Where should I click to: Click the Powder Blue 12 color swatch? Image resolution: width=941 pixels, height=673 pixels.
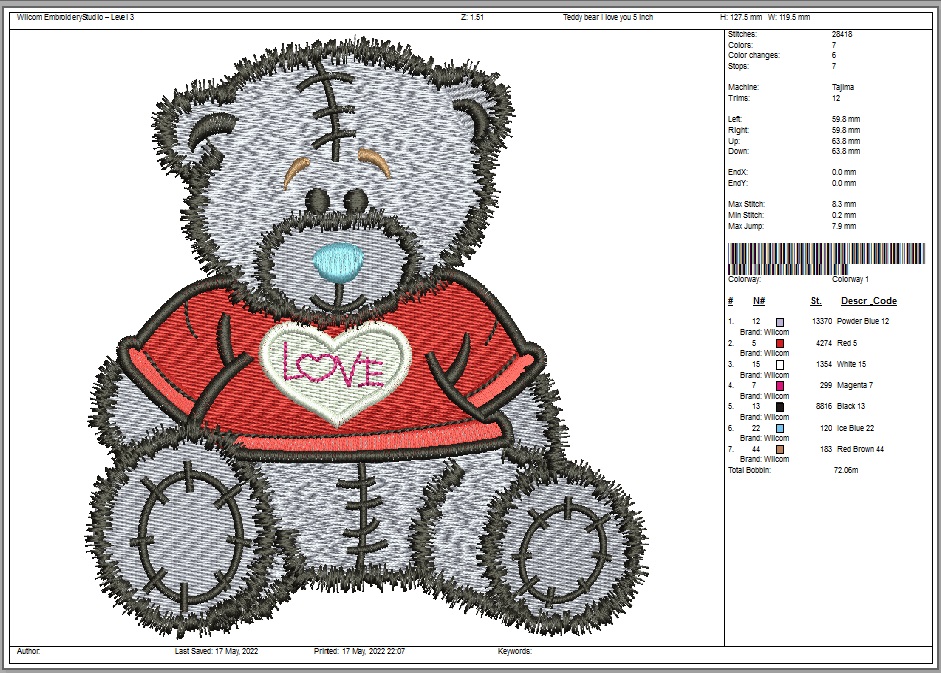coord(780,322)
